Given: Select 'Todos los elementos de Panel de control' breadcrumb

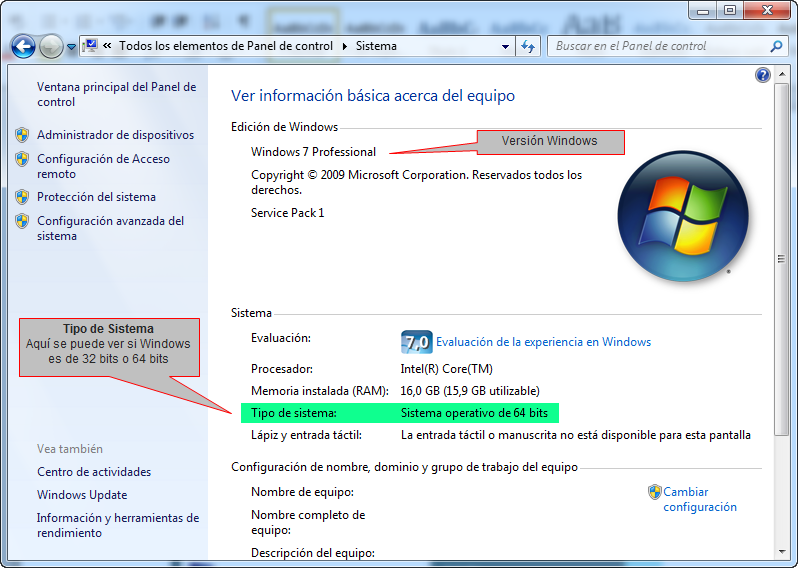Looking at the screenshot, I should pyautogui.click(x=225, y=46).
